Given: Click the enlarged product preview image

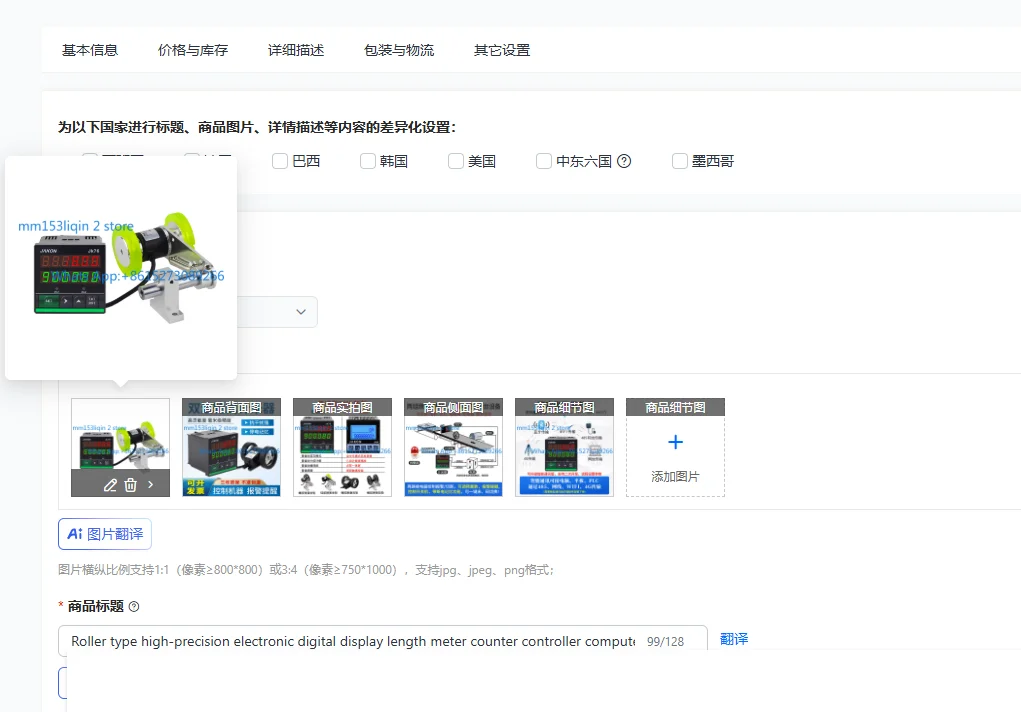Looking at the screenshot, I should point(121,268).
